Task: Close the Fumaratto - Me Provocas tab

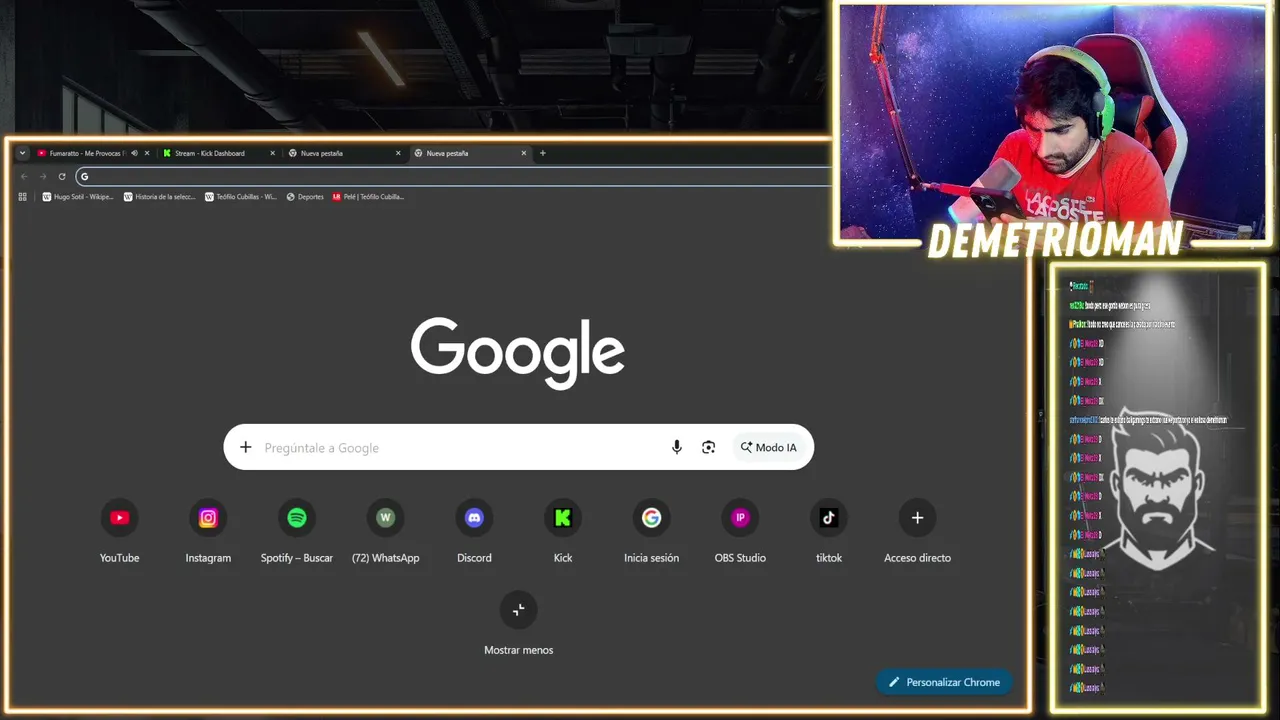Action: [x=147, y=153]
